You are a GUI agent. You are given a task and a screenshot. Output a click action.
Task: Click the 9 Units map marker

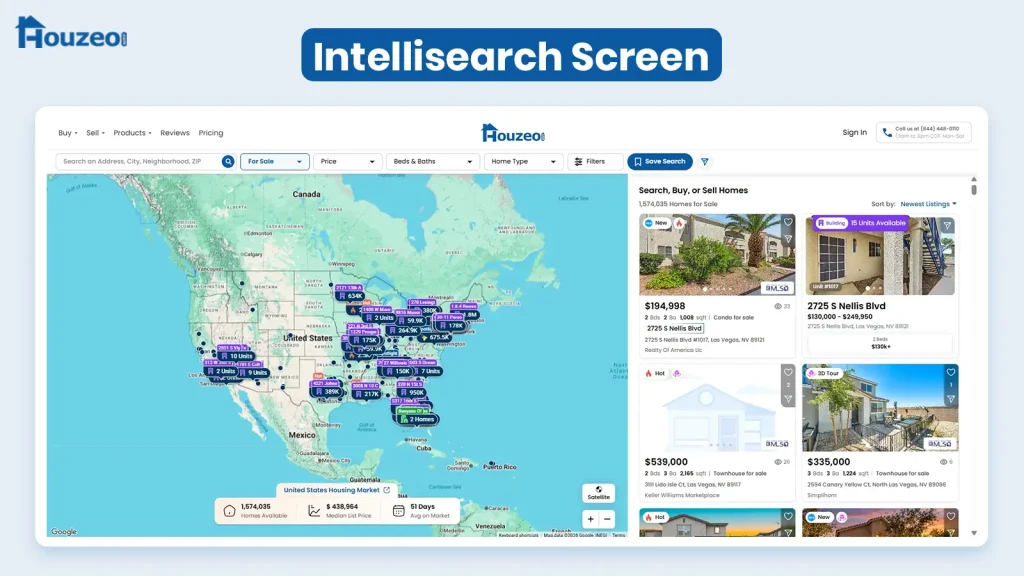tap(254, 372)
